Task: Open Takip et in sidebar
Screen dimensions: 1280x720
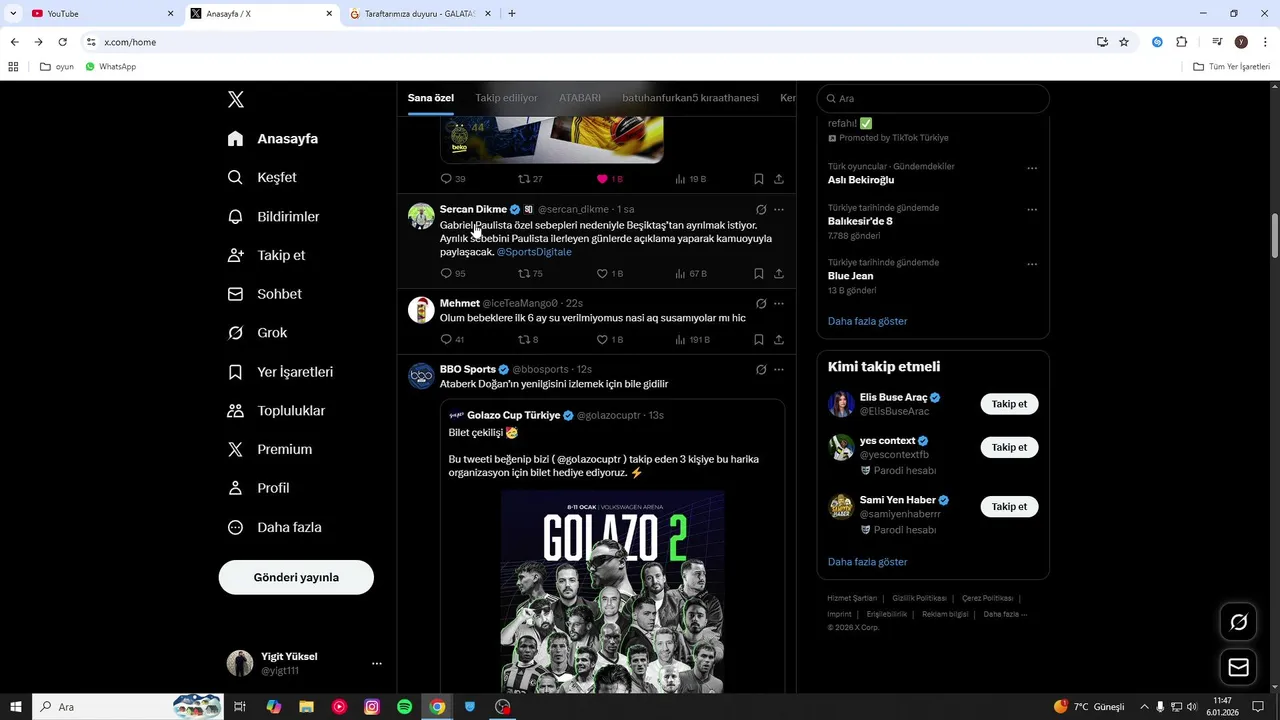Action: [267, 255]
